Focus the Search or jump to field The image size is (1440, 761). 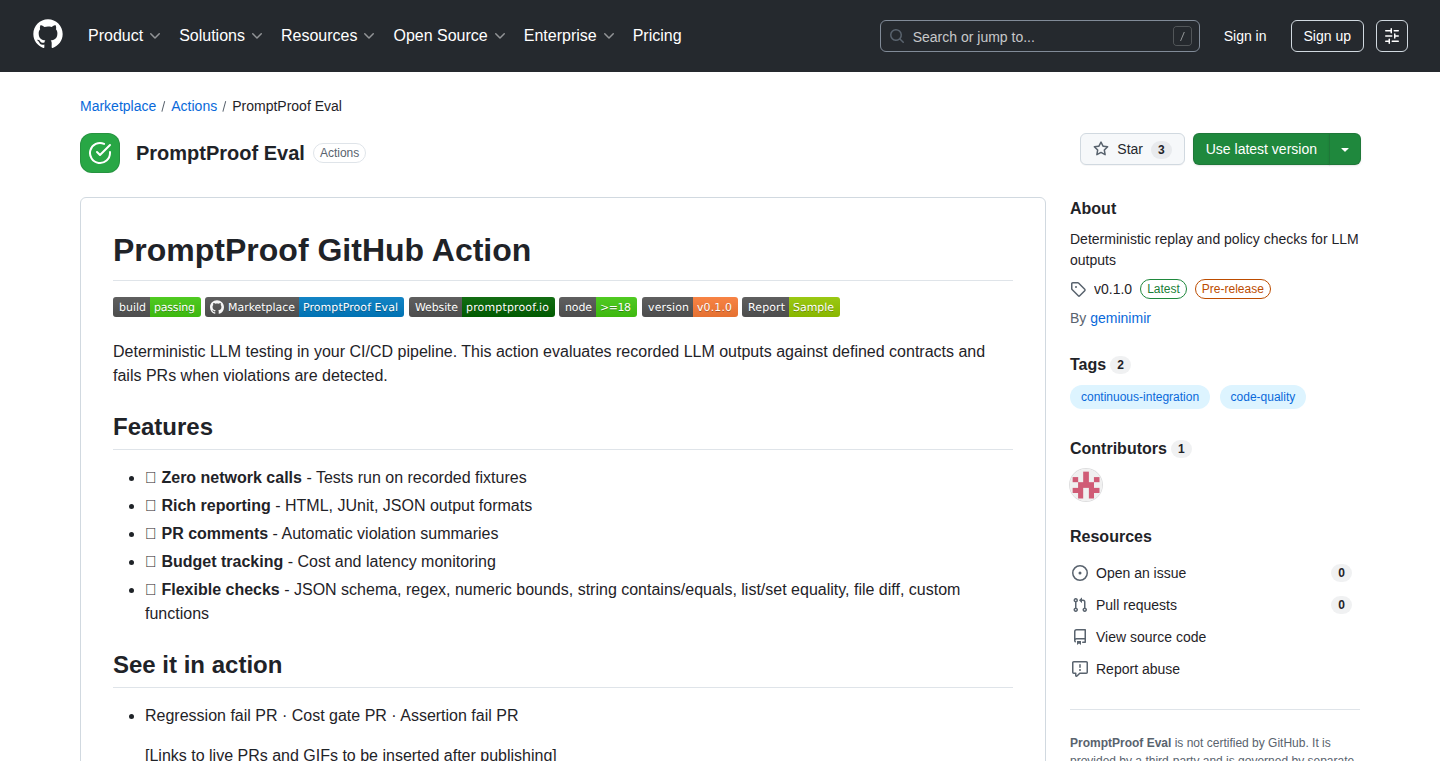point(1040,36)
